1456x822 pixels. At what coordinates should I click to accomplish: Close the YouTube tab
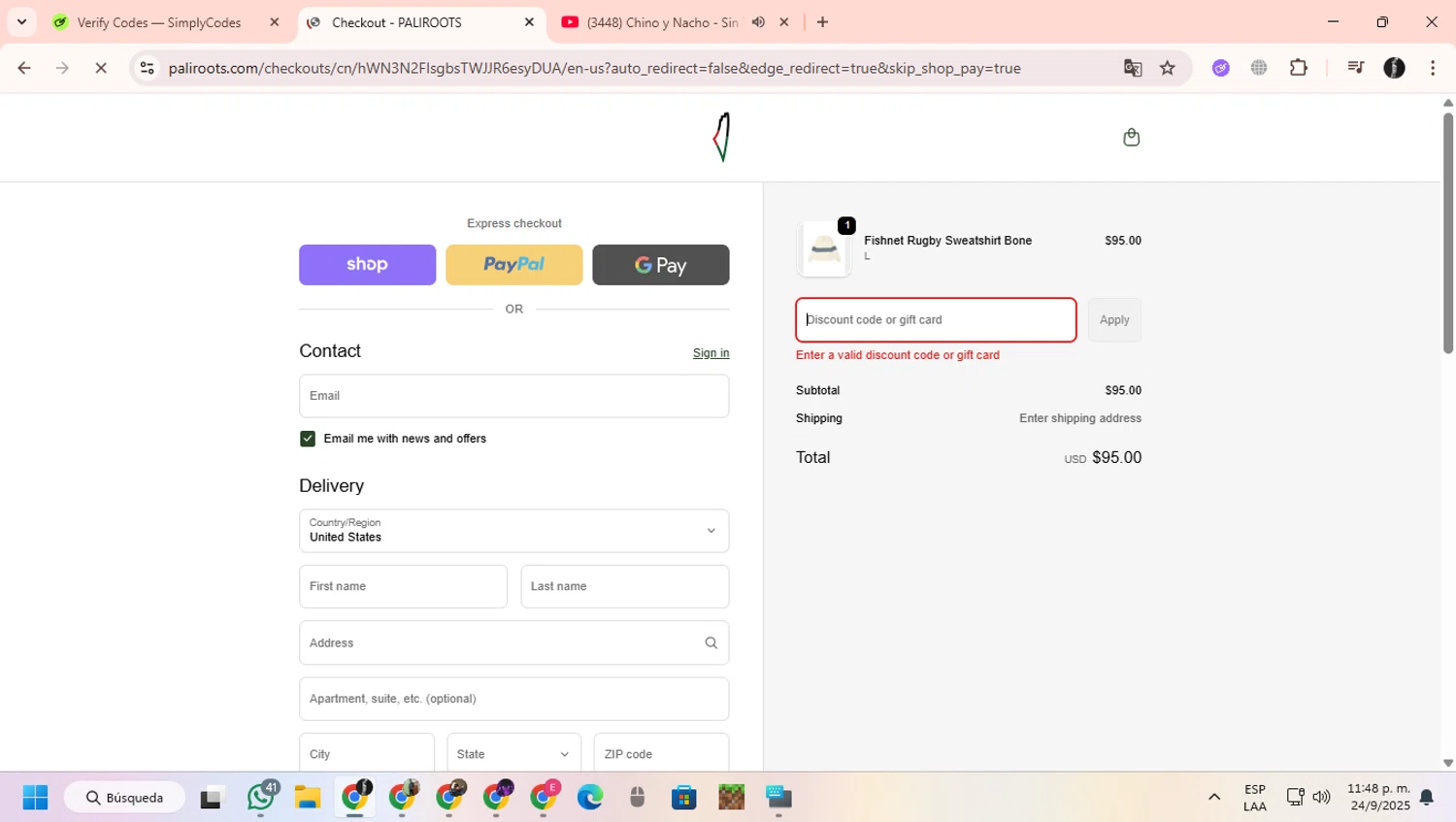(x=784, y=22)
